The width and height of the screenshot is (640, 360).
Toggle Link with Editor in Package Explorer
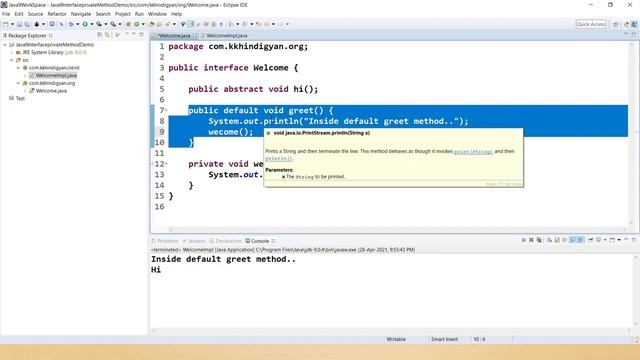tap(107, 35)
